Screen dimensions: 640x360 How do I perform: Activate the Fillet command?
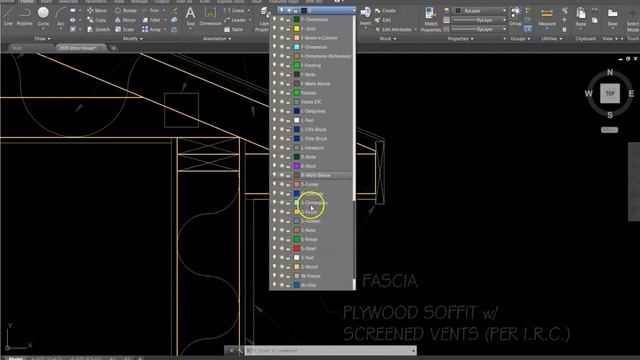tap(151, 20)
